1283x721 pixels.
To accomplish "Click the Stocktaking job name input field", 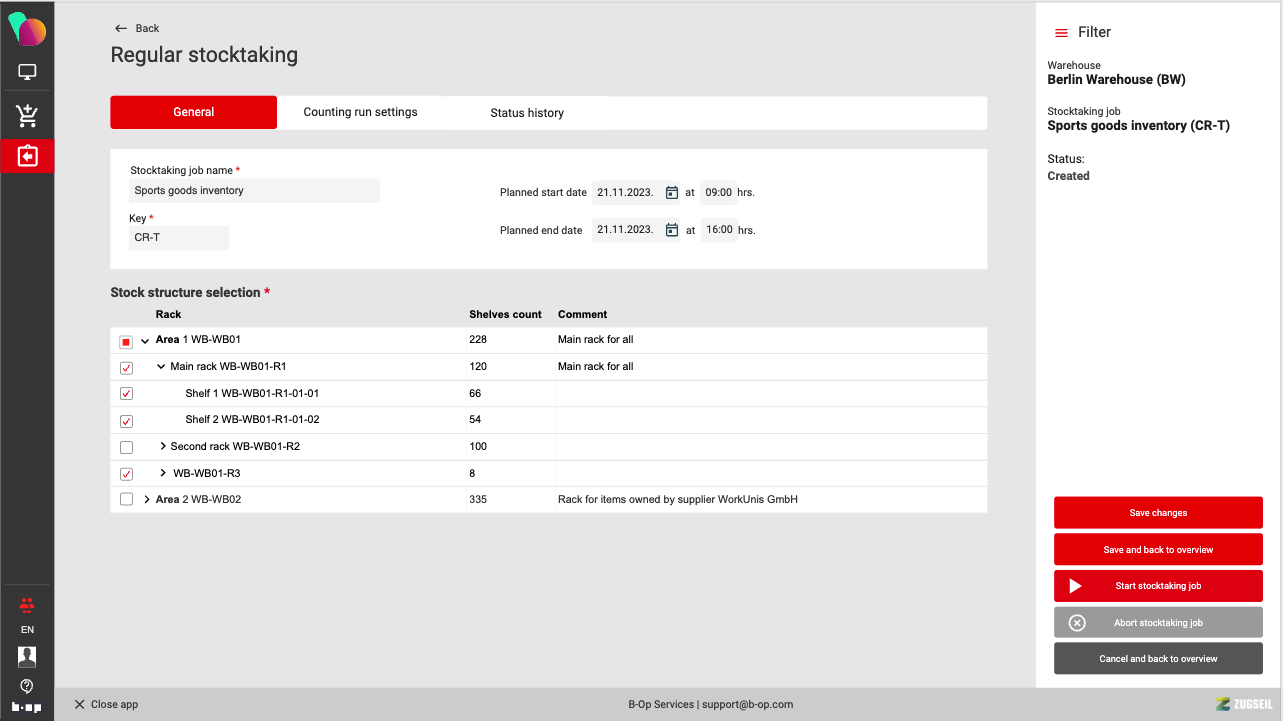I will tap(254, 191).
